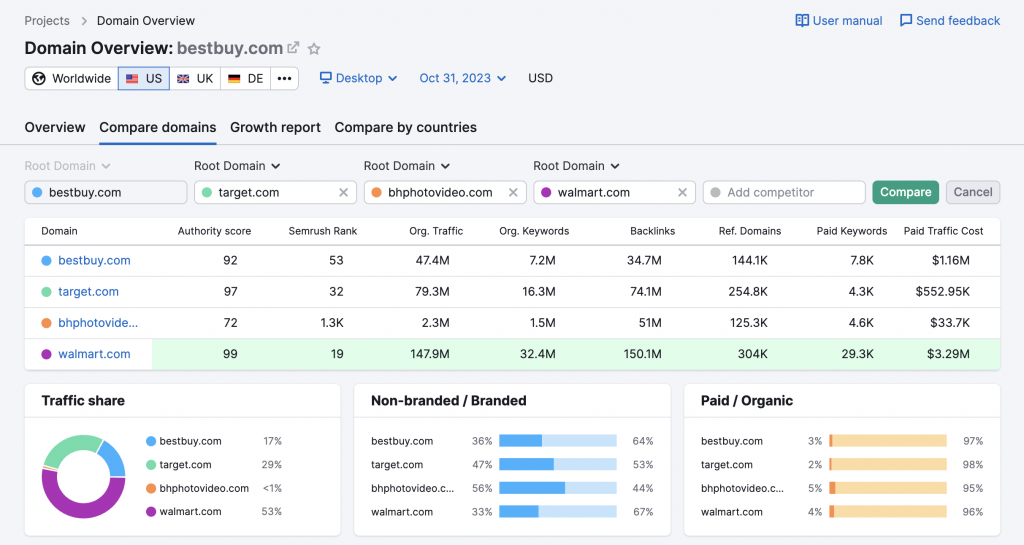Screen dimensions: 1024x545
Task: Click the Send feedback chat icon
Action: pyautogui.click(x=906, y=20)
